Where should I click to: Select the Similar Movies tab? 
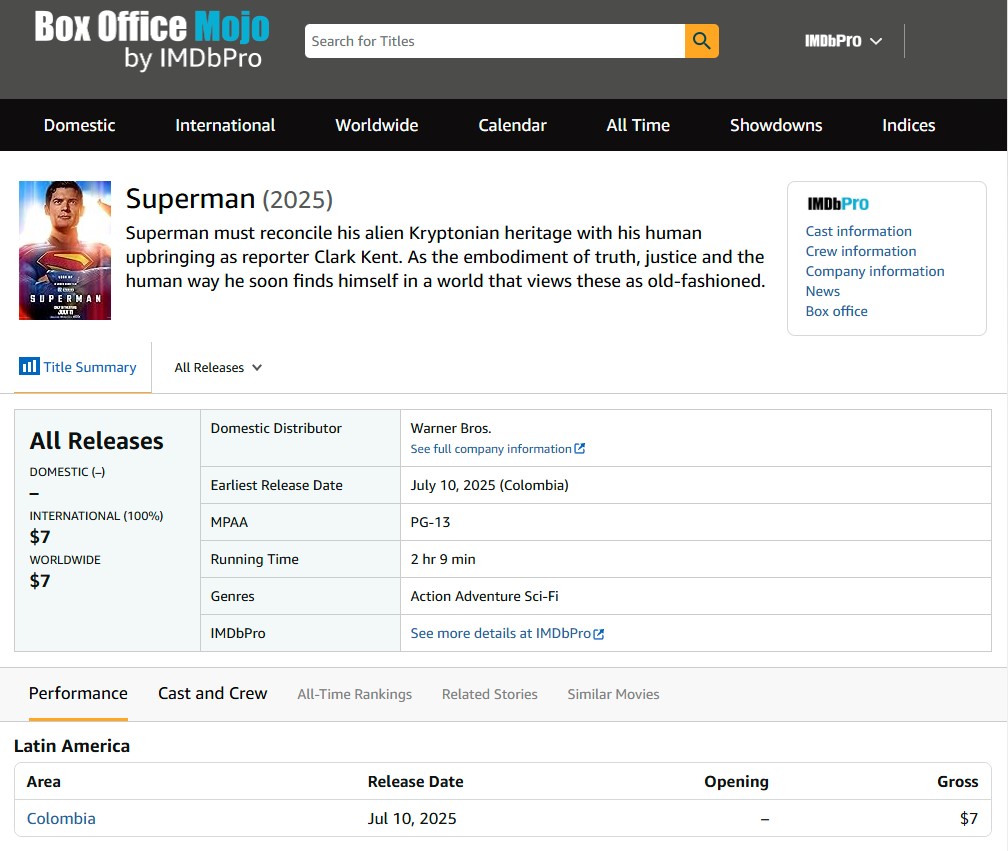pyautogui.click(x=613, y=694)
